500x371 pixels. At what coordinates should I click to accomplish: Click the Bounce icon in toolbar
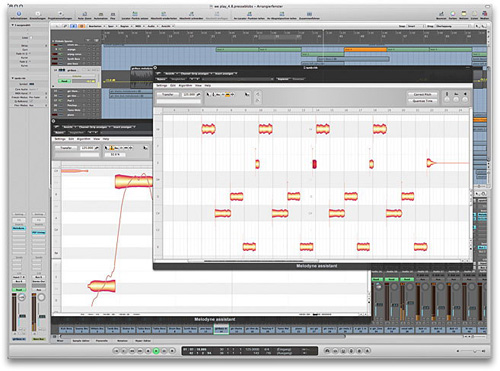(441, 14)
